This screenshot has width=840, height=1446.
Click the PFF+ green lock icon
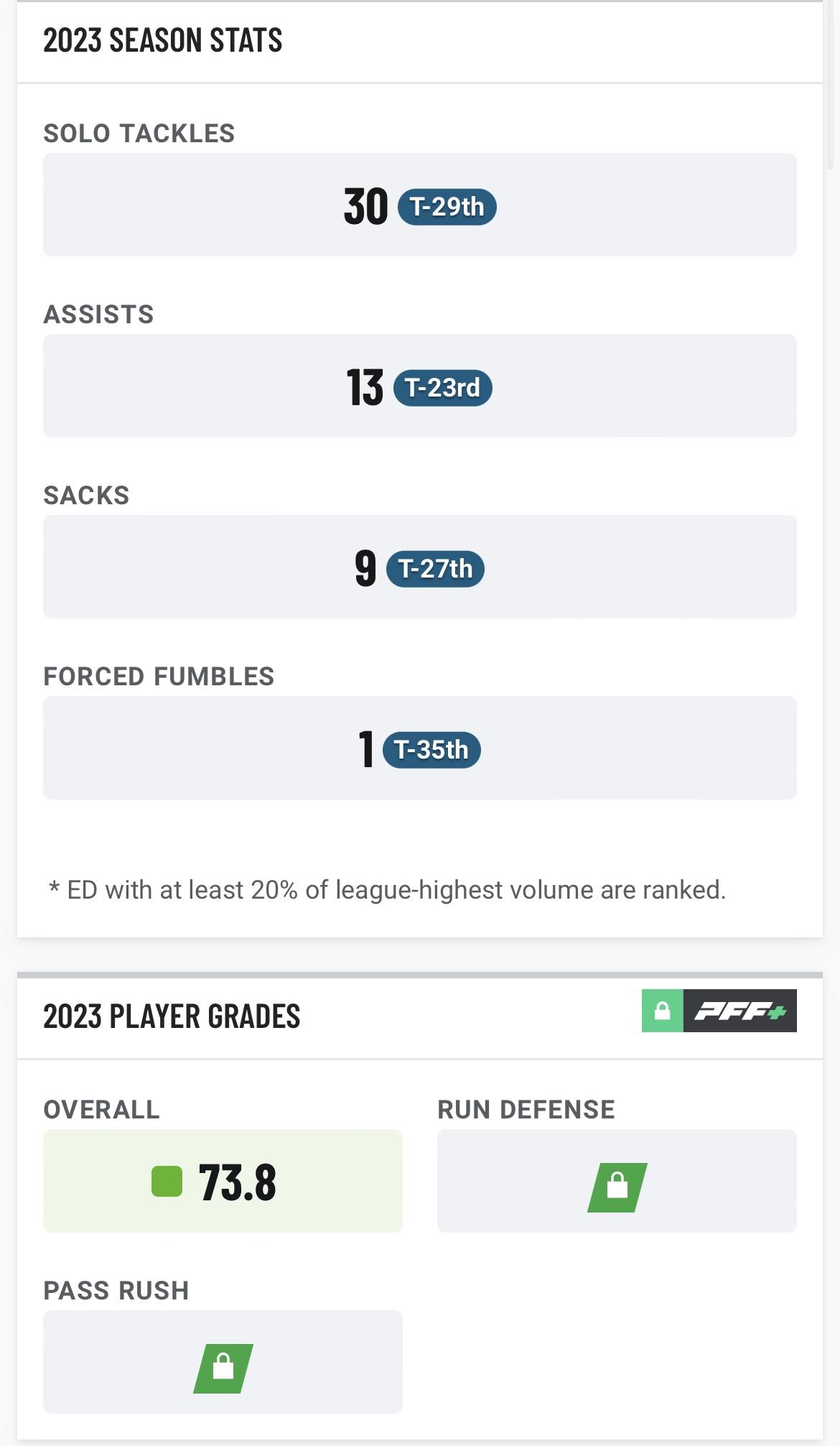(662, 1011)
